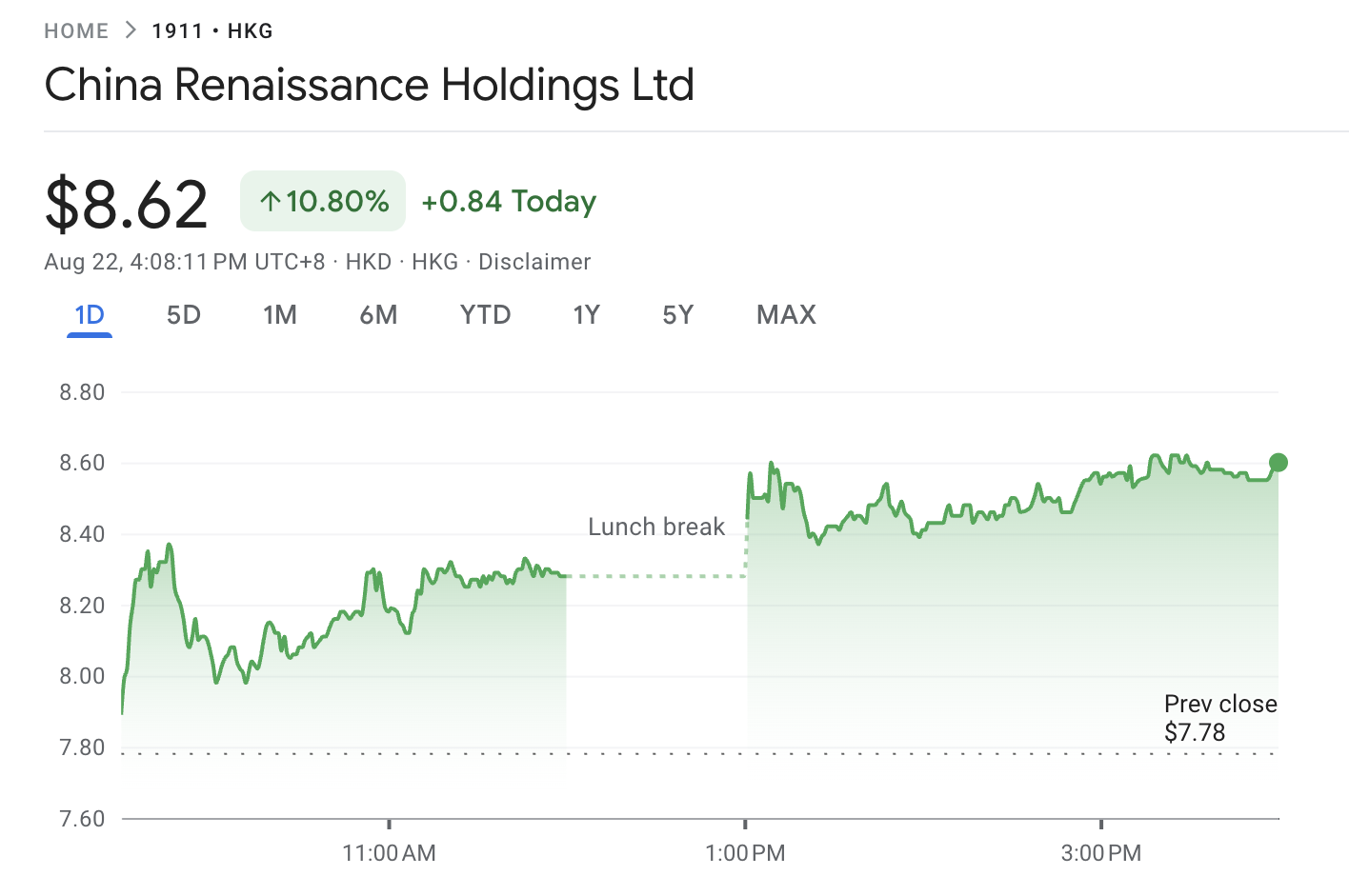Click the China Renaissance Holdings Ltd title

tap(370, 85)
